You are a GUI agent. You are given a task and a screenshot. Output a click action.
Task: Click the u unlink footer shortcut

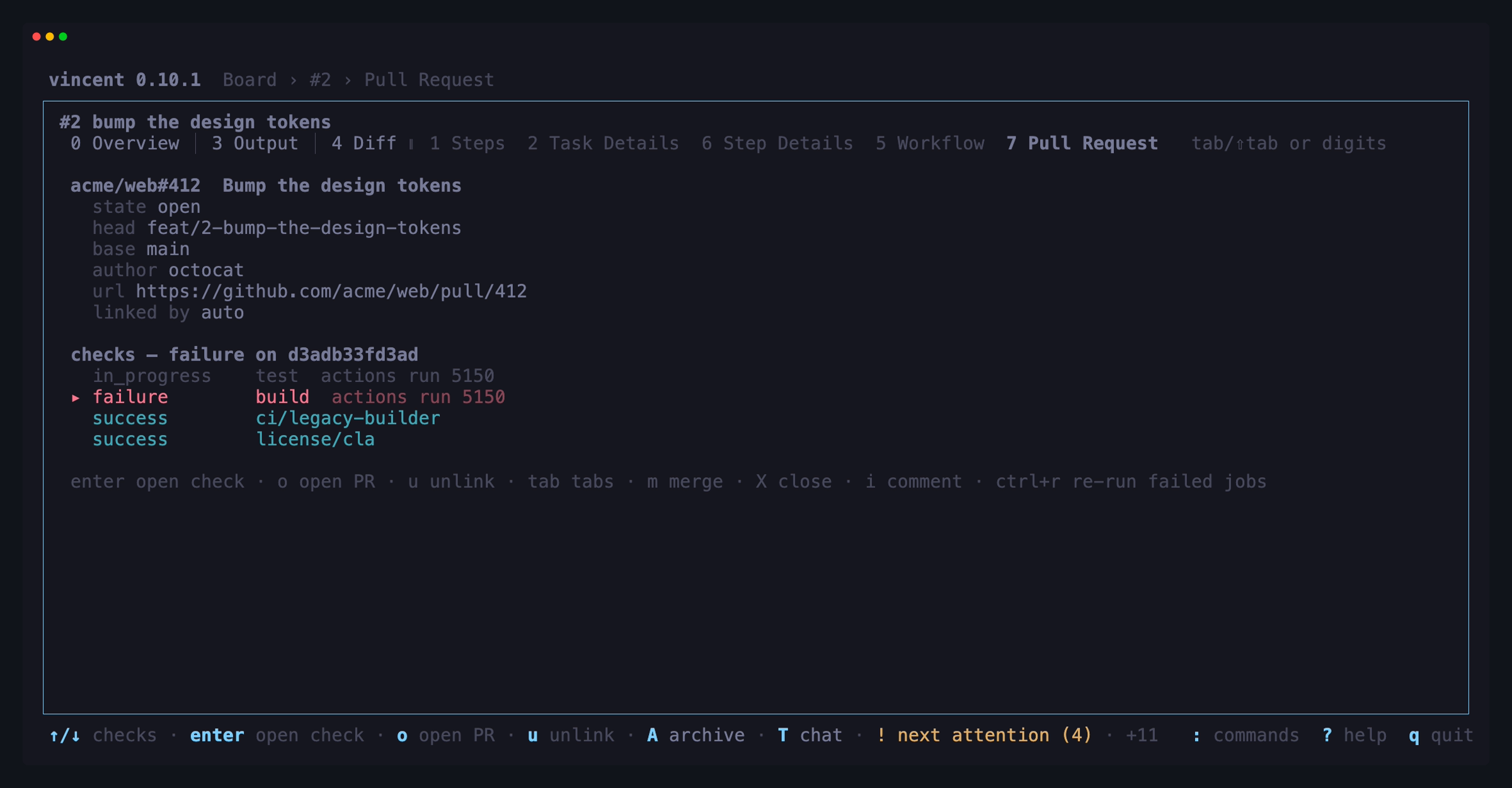tap(571, 736)
